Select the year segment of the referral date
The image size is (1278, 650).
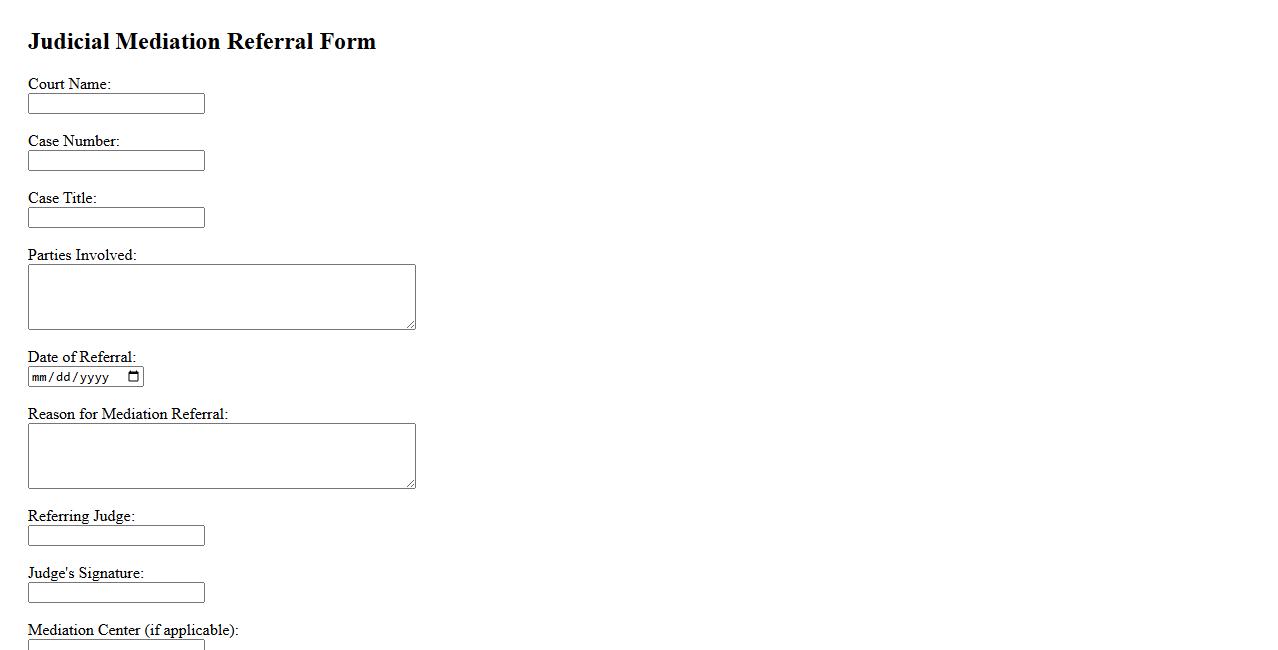[94, 377]
